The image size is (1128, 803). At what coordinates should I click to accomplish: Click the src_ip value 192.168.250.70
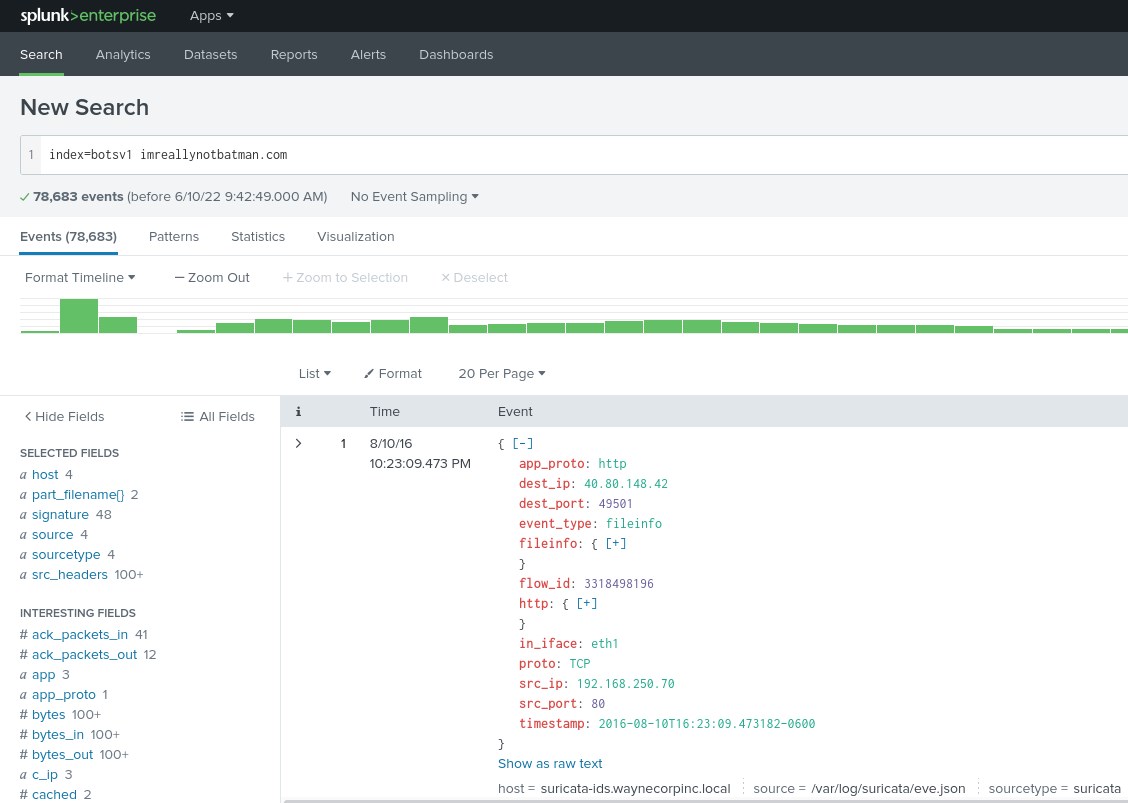[x=626, y=684]
